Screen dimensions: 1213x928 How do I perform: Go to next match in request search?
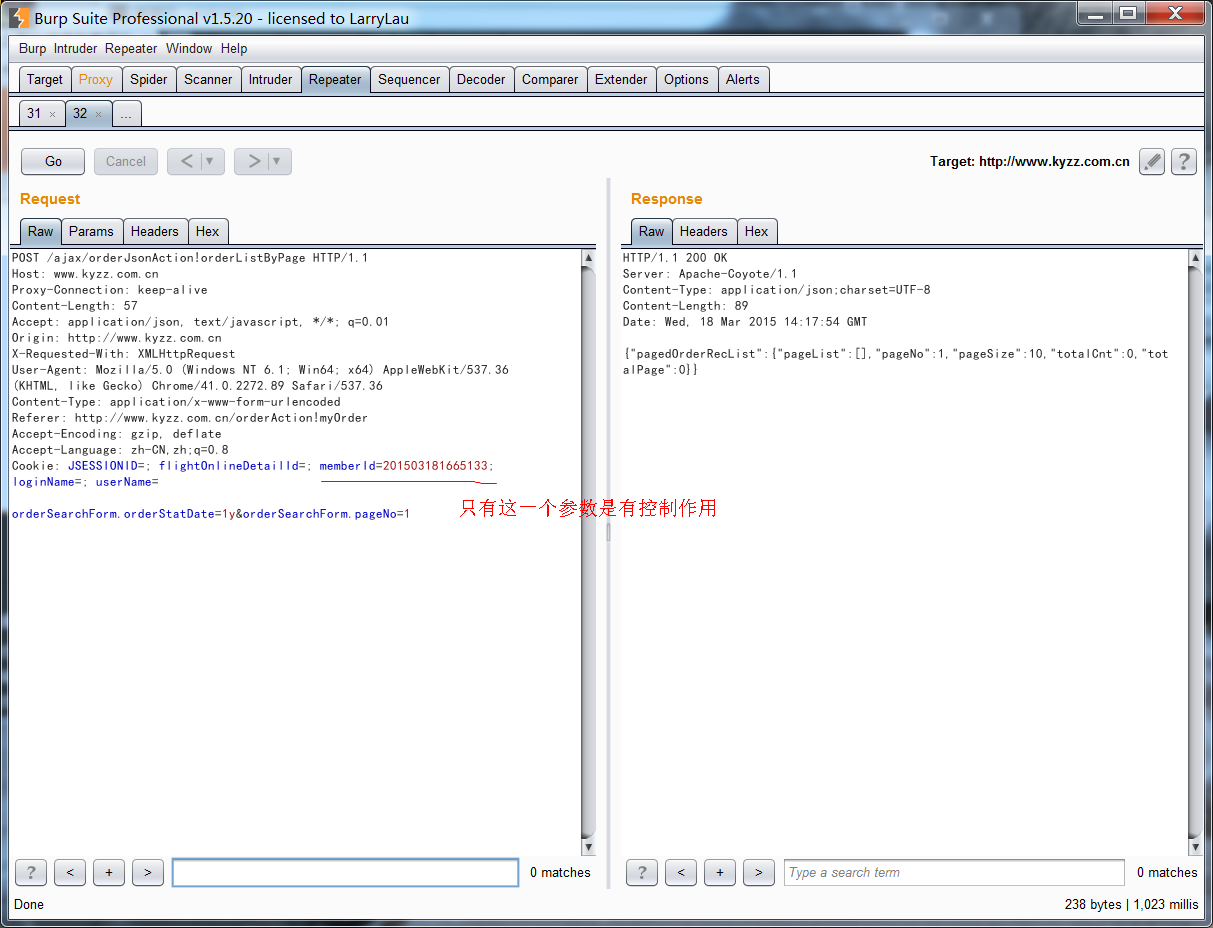pos(148,873)
